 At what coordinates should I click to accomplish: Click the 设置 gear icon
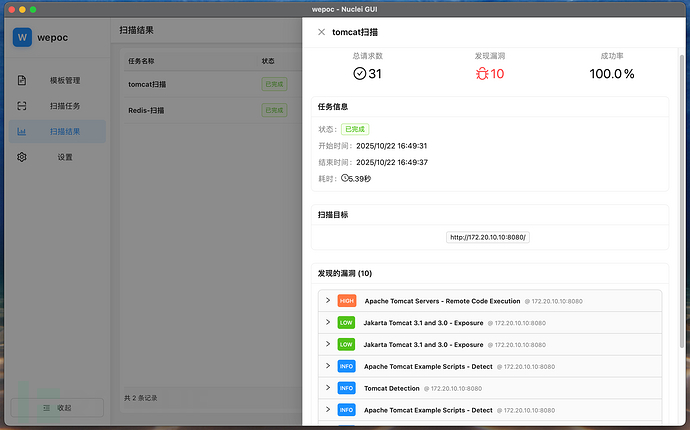(x=22, y=157)
